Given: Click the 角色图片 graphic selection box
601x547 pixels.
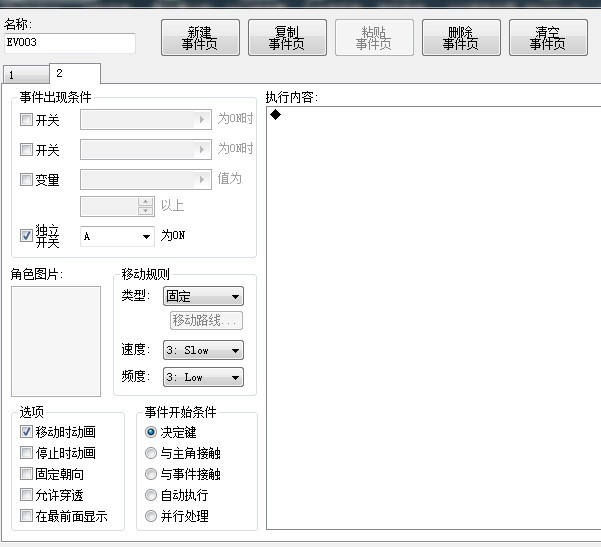Looking at the screenshot, I should tap(56, 341).
